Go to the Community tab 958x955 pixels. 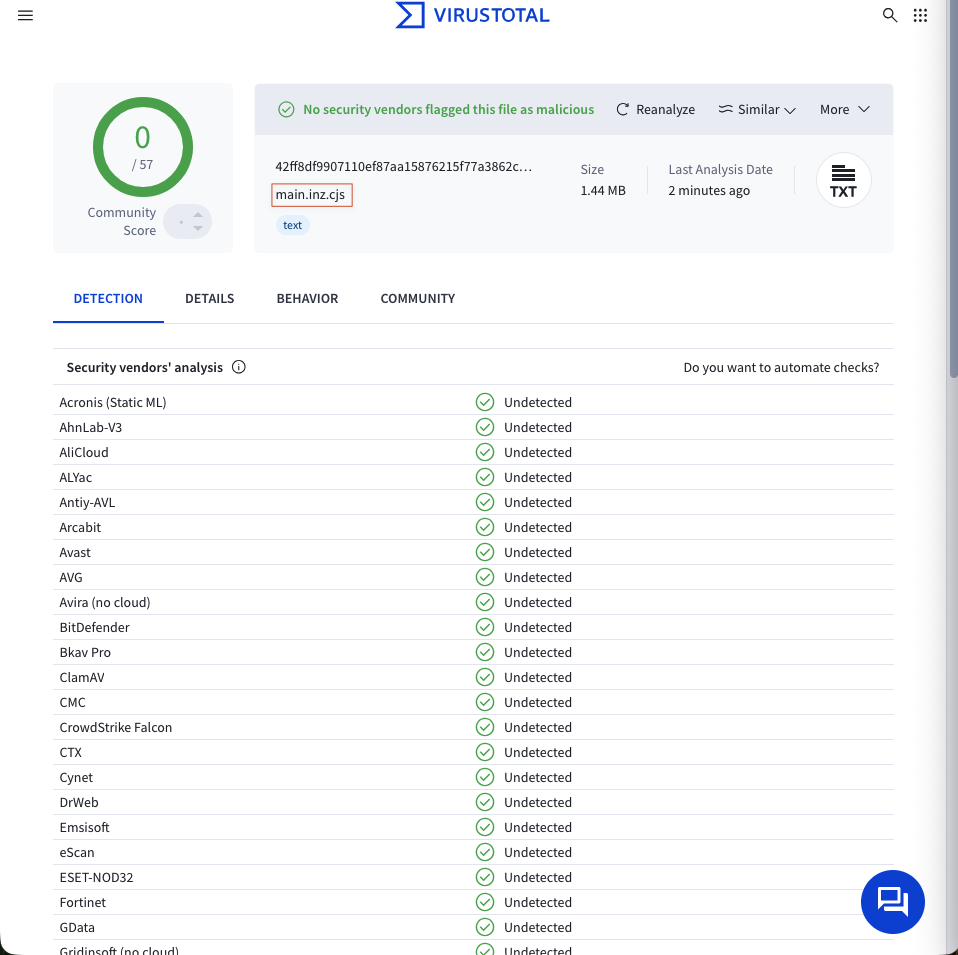click(418, 299)
